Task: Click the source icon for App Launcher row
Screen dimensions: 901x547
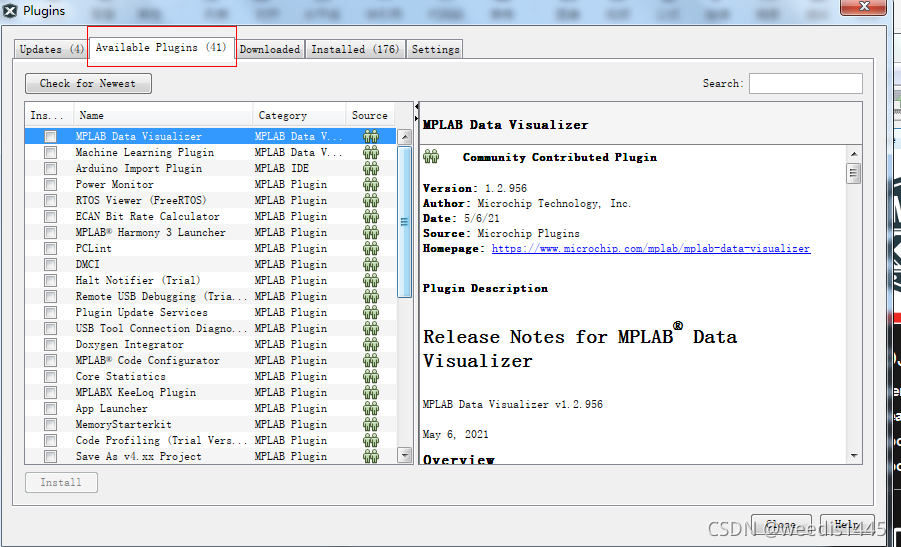Action: tap(371, 409)
